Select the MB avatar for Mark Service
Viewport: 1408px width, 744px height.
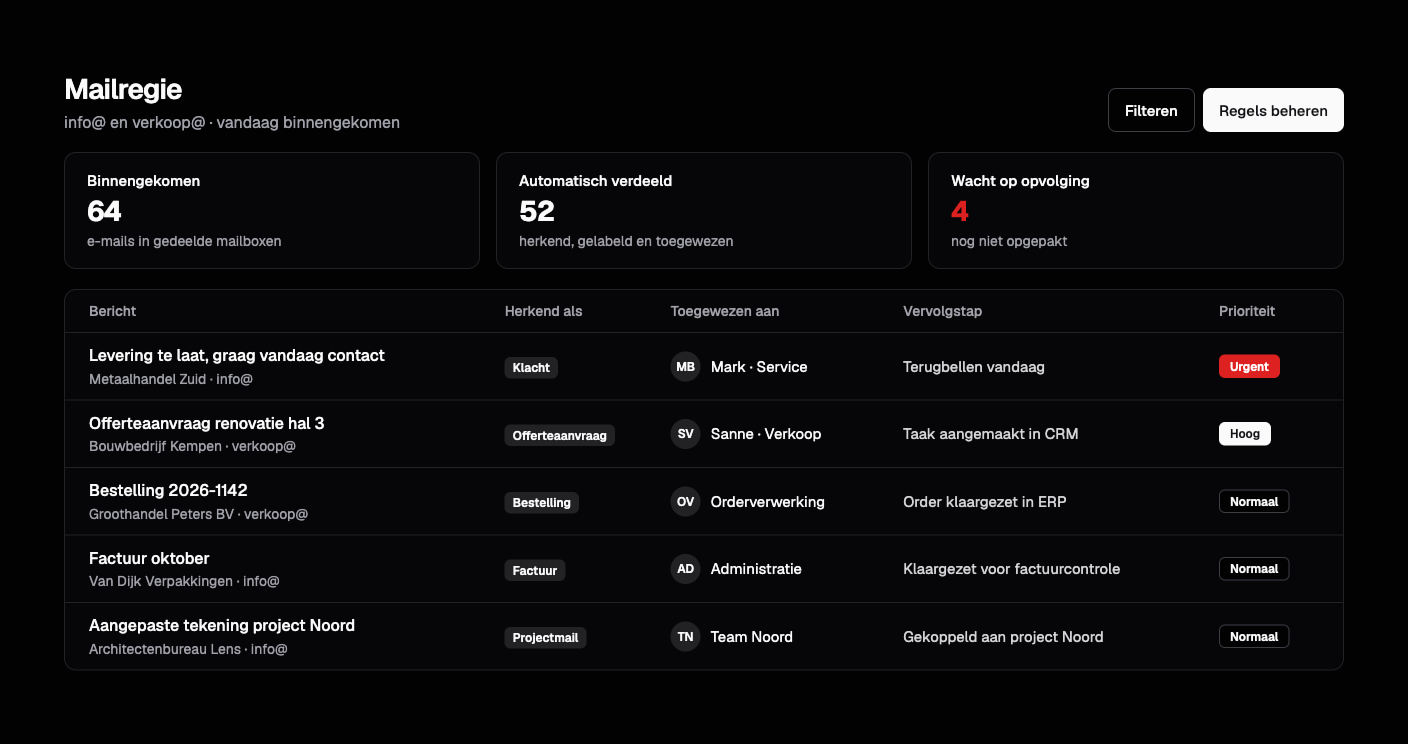pyautogui.click(x=685, y=367)
